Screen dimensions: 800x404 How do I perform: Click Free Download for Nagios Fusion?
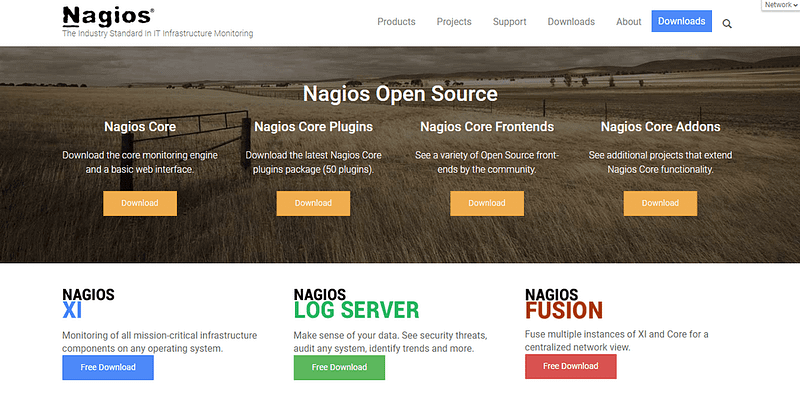click(570, 366)
